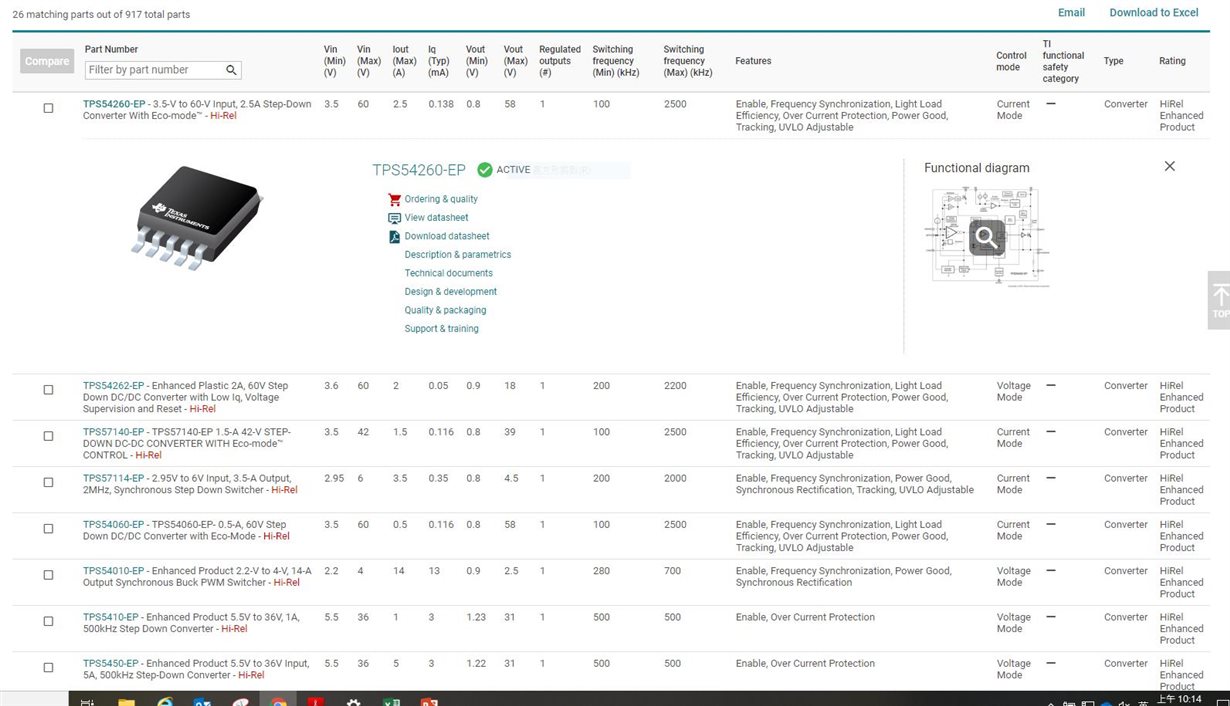Open the TPS5410-EP part link
The width and height of the screenshot is (1230, 706).
(x=111, y=617)
